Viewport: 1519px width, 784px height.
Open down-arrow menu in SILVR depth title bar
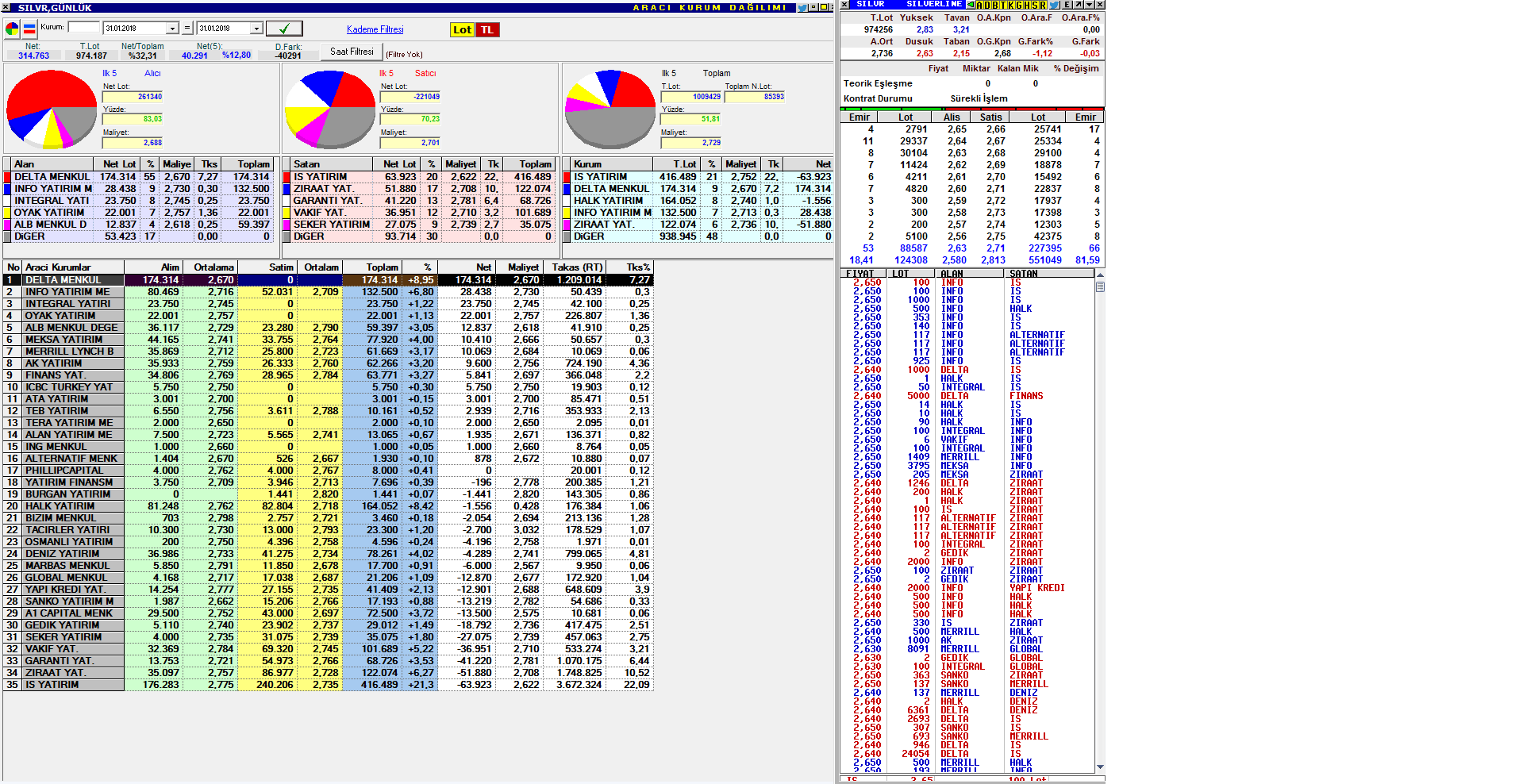pos(1089,4)
